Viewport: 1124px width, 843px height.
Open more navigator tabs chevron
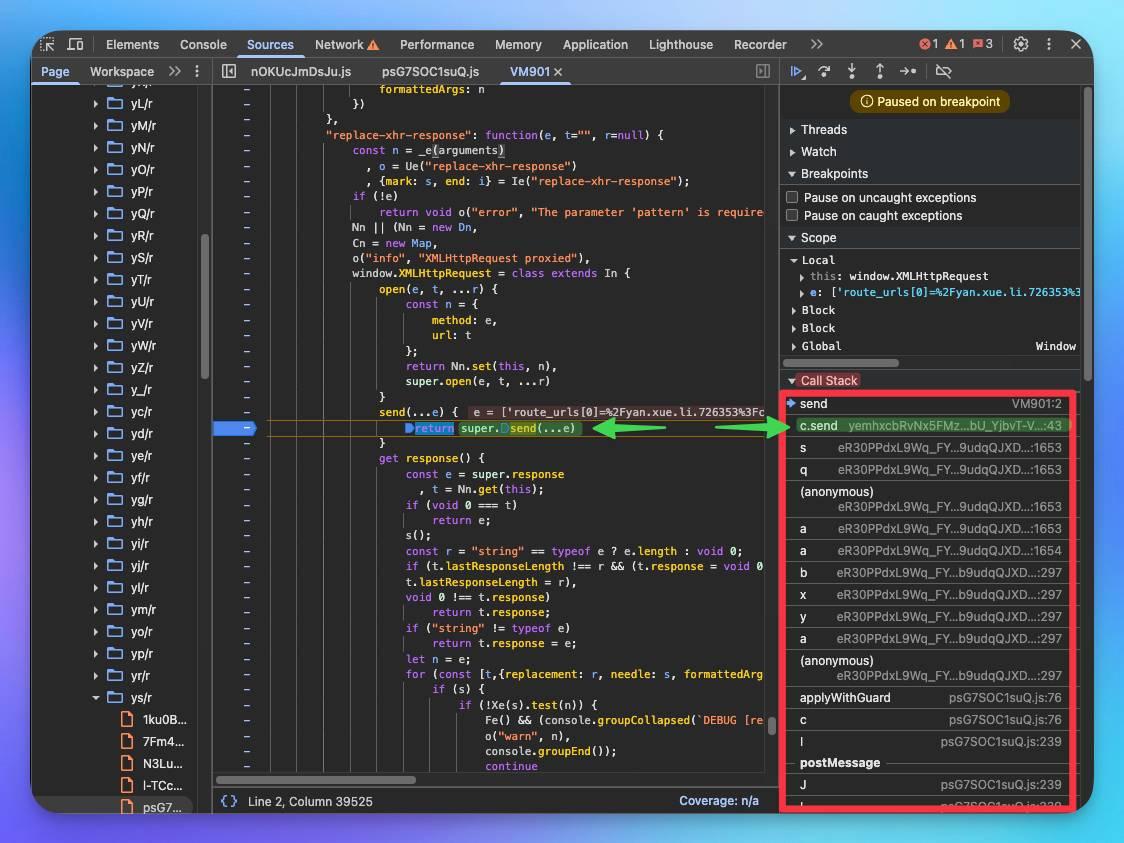click(174, 71)
